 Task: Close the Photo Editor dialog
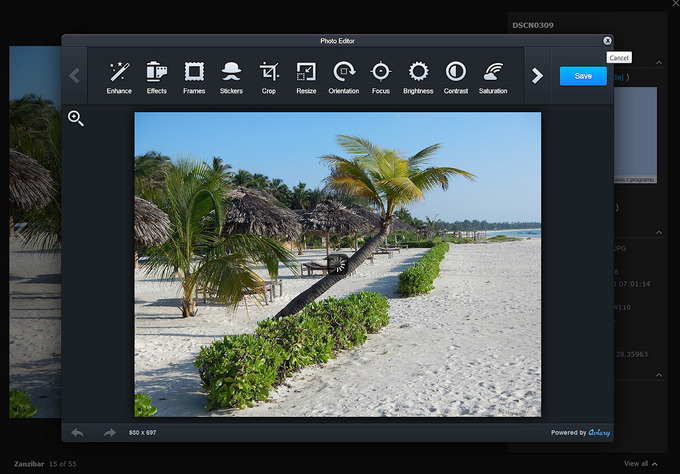coord(607,40)
